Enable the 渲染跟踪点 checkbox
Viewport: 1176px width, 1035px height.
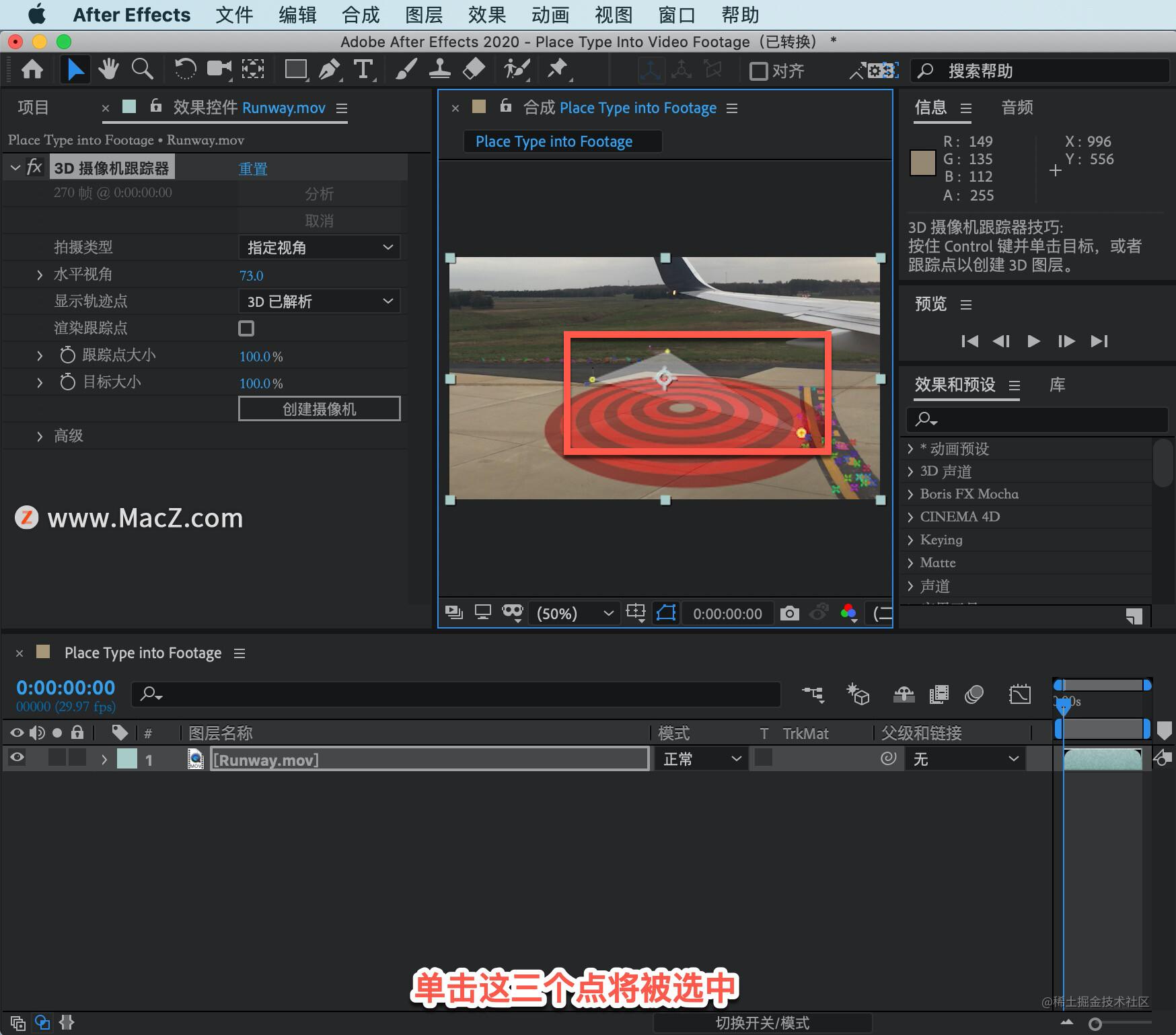click(246, 328)
